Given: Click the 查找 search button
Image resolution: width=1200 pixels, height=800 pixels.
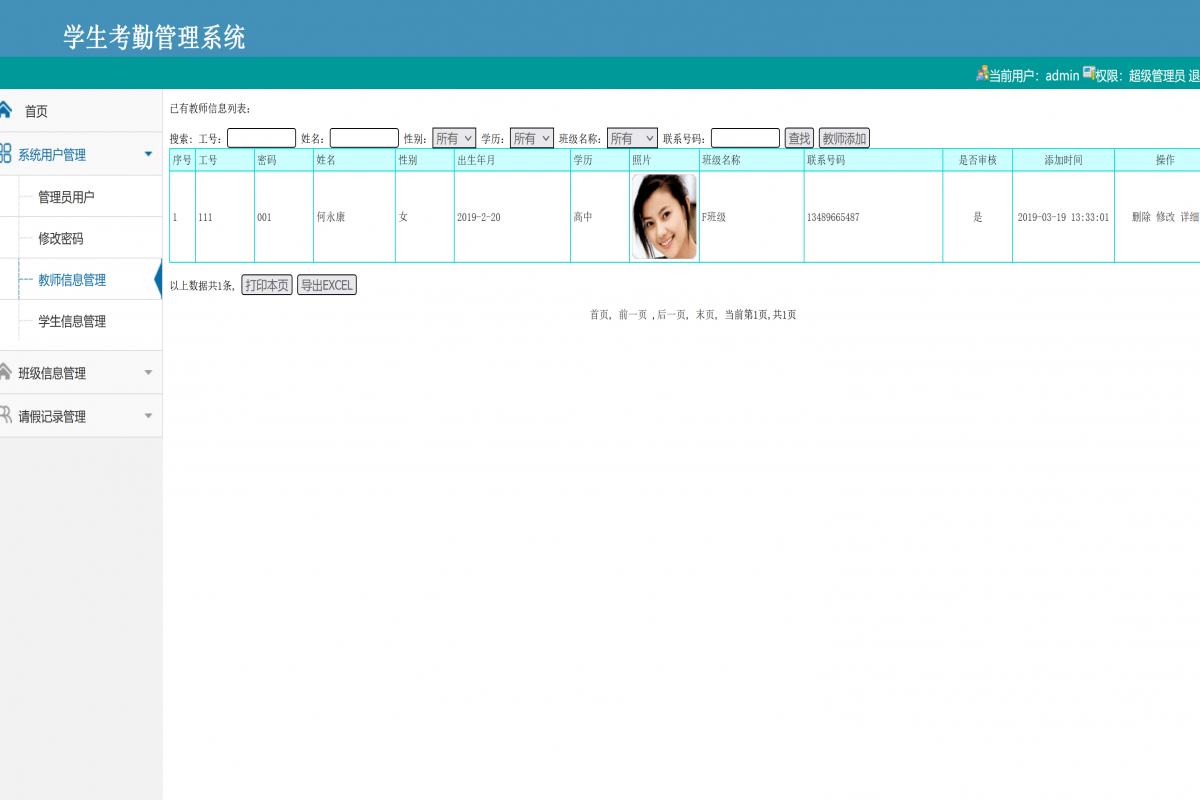Looking at the screenshot, I should (x=797, y=137).
